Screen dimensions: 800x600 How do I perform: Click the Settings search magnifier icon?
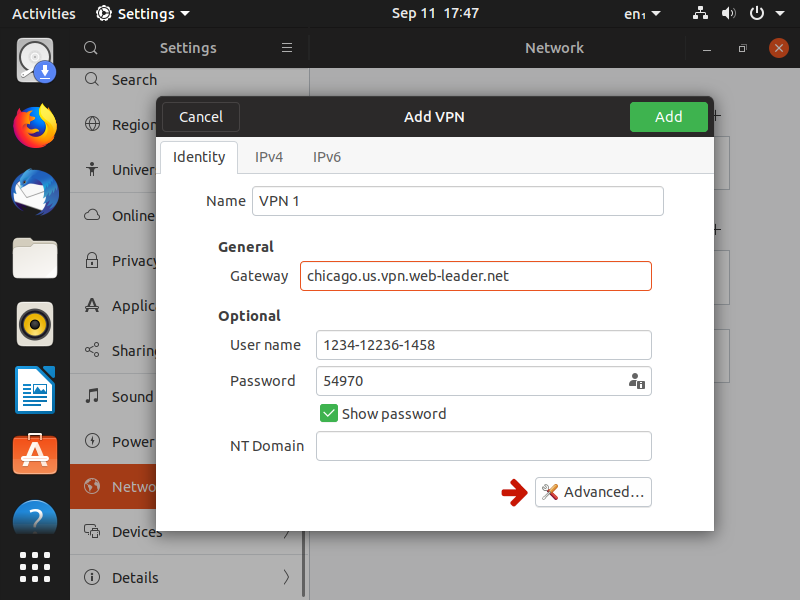[x=91, y=48]
